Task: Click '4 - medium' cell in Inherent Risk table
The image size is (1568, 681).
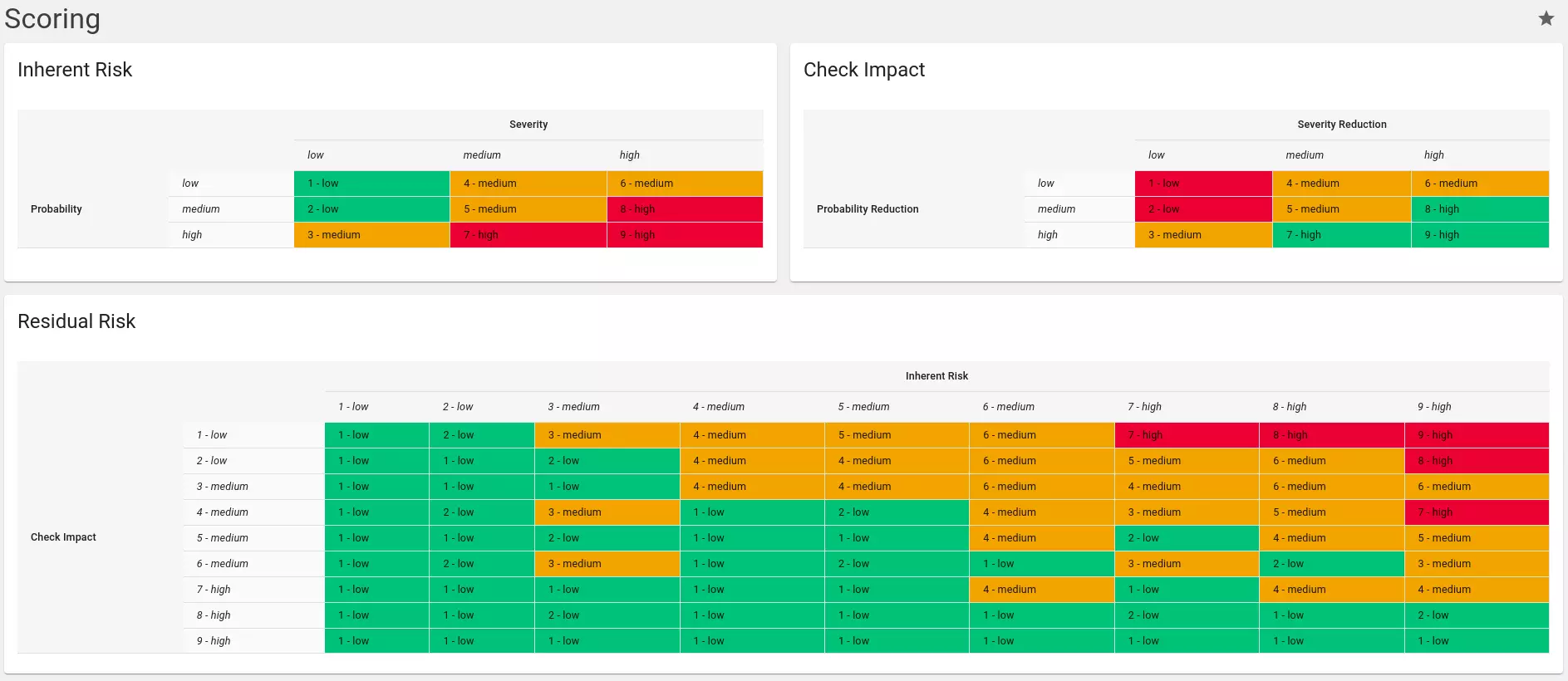Action: coord(528,184)
